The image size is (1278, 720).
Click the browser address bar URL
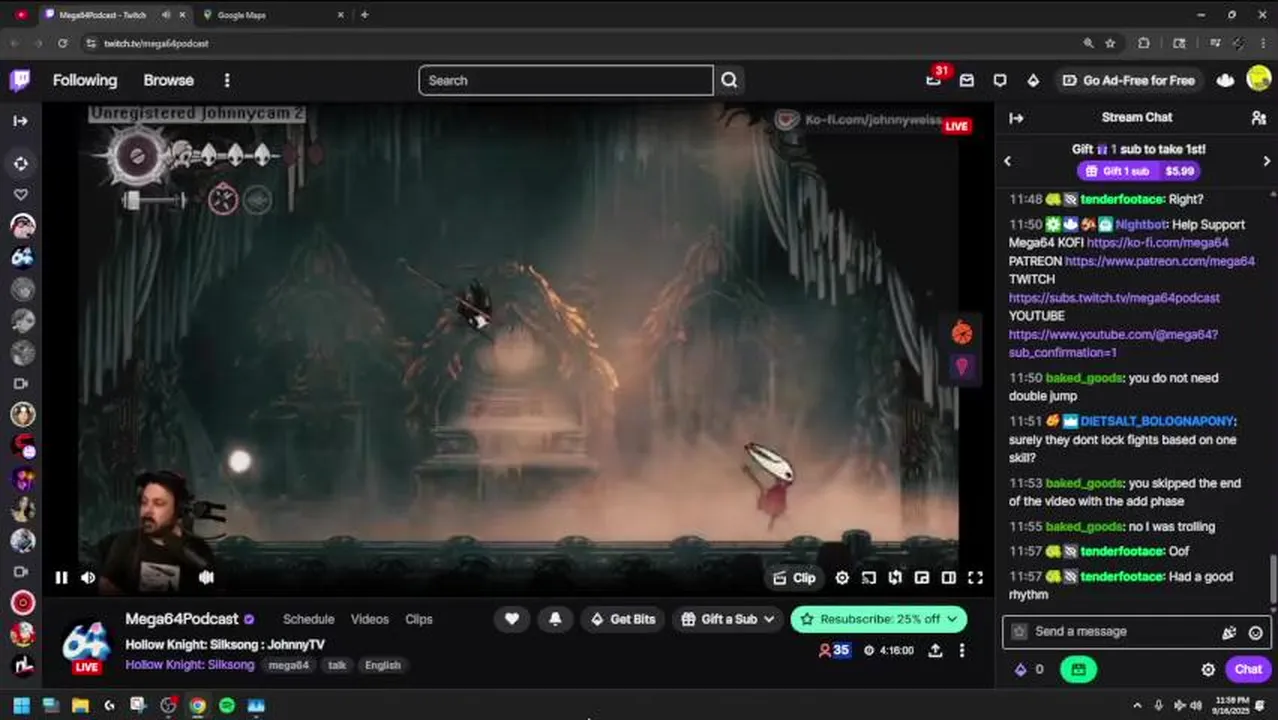tap(156, 44)
